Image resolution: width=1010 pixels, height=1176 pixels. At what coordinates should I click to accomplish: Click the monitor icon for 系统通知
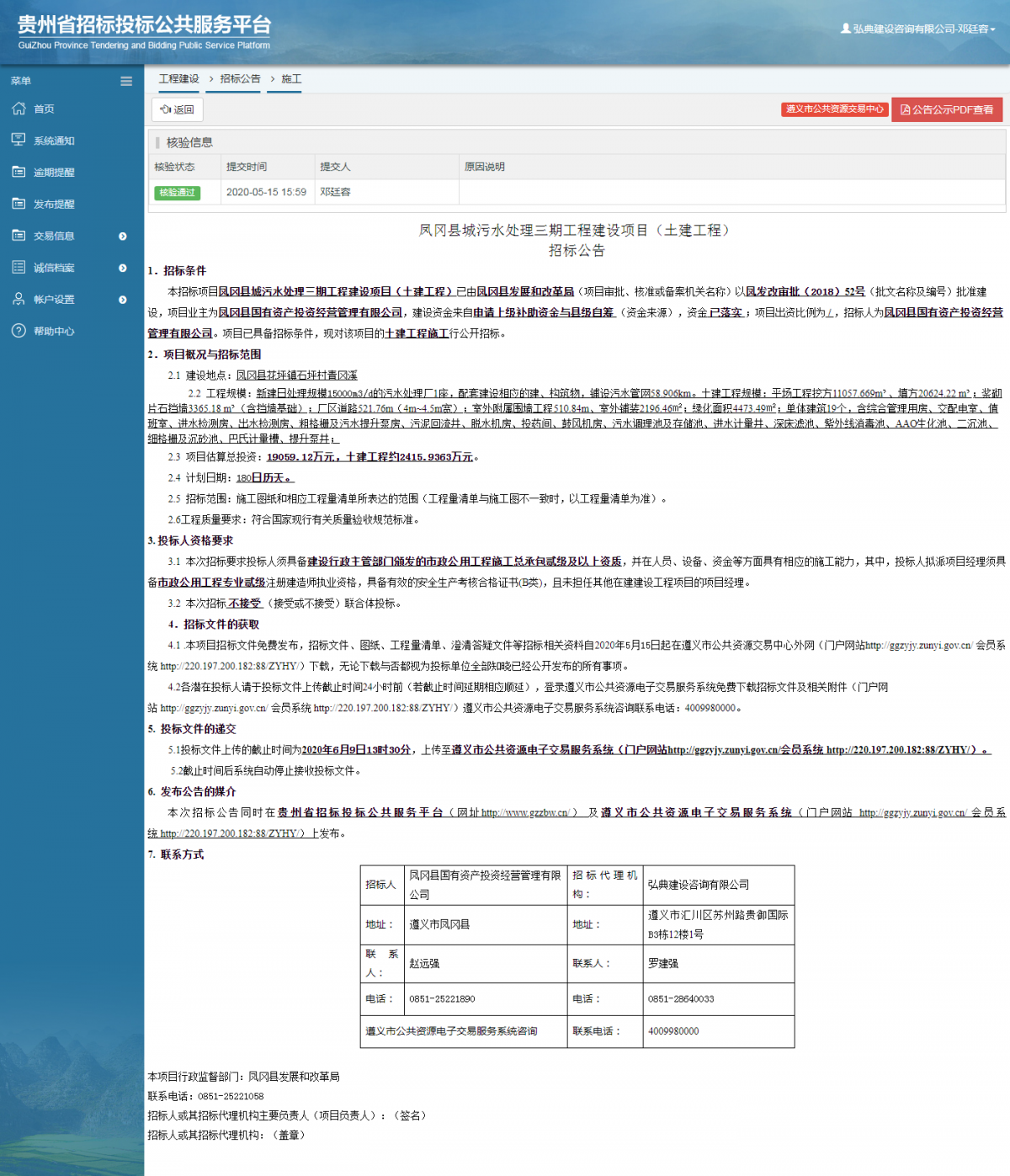pos(19,140)
